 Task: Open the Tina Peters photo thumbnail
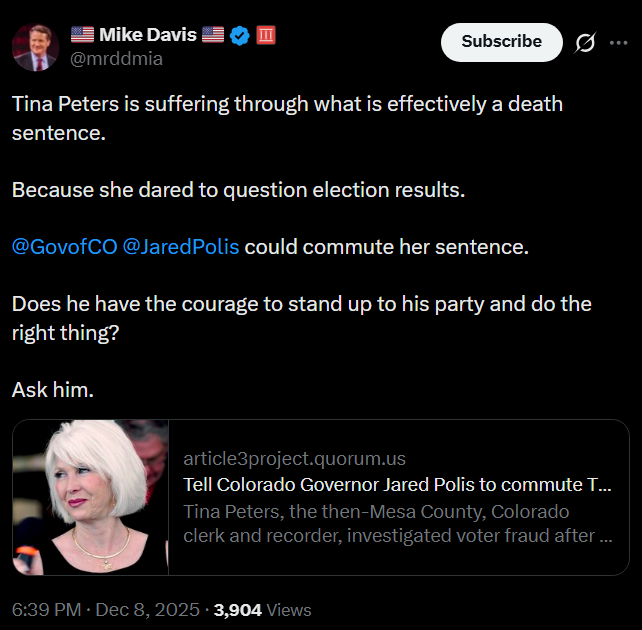click(x=91, y=497)
